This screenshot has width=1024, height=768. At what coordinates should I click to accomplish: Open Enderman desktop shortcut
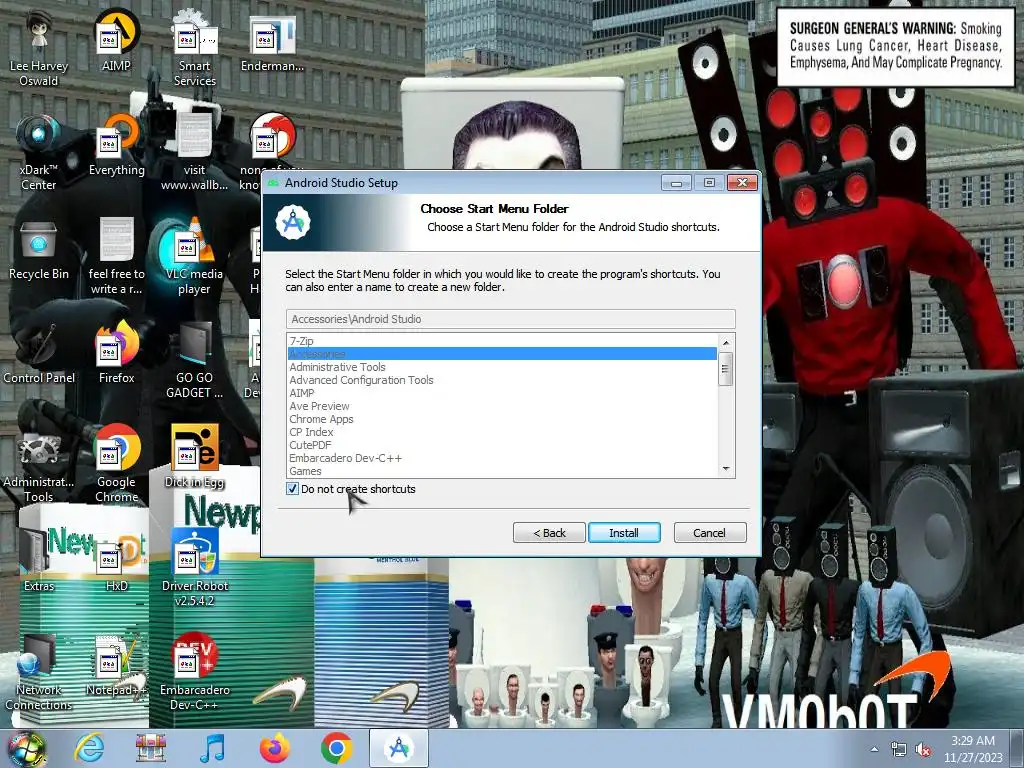[x=272, y=42]
